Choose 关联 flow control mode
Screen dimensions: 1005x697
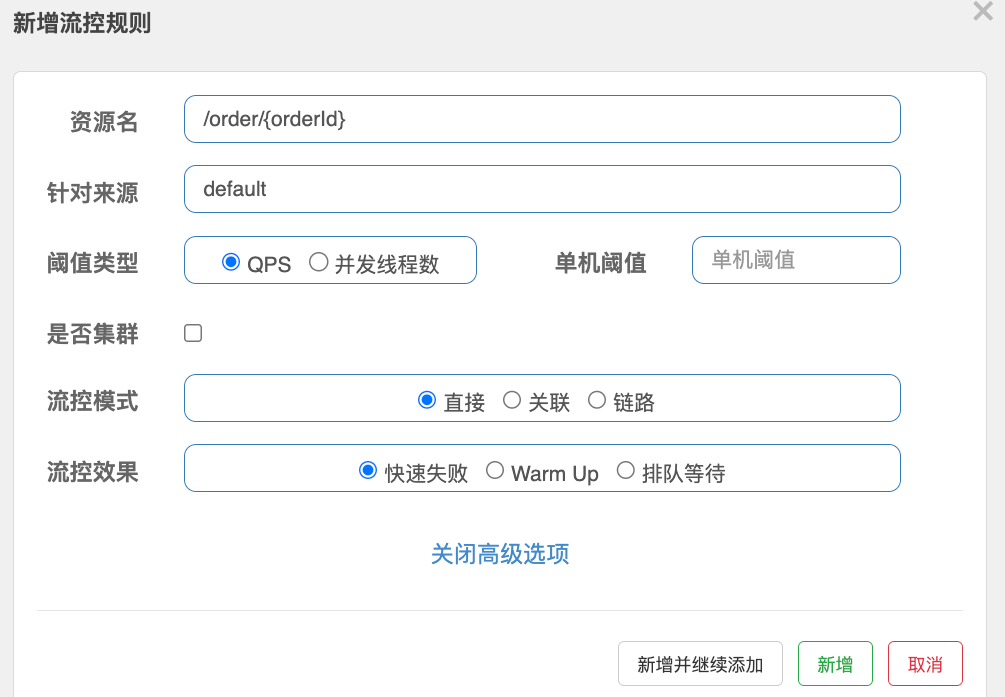(x=511, y=400)
